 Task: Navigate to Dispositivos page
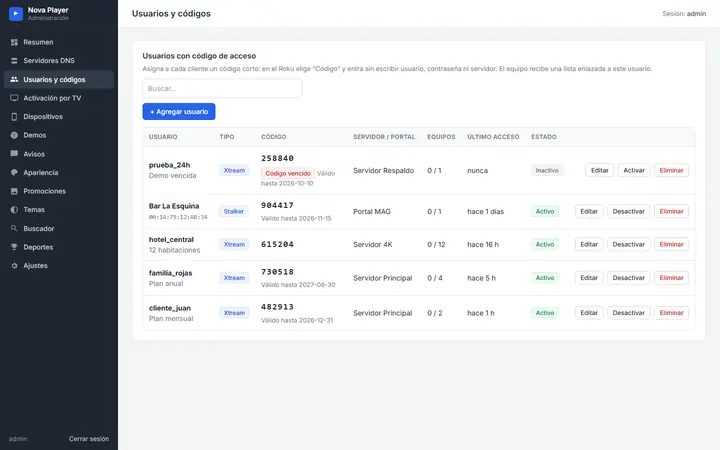point(59,117)
